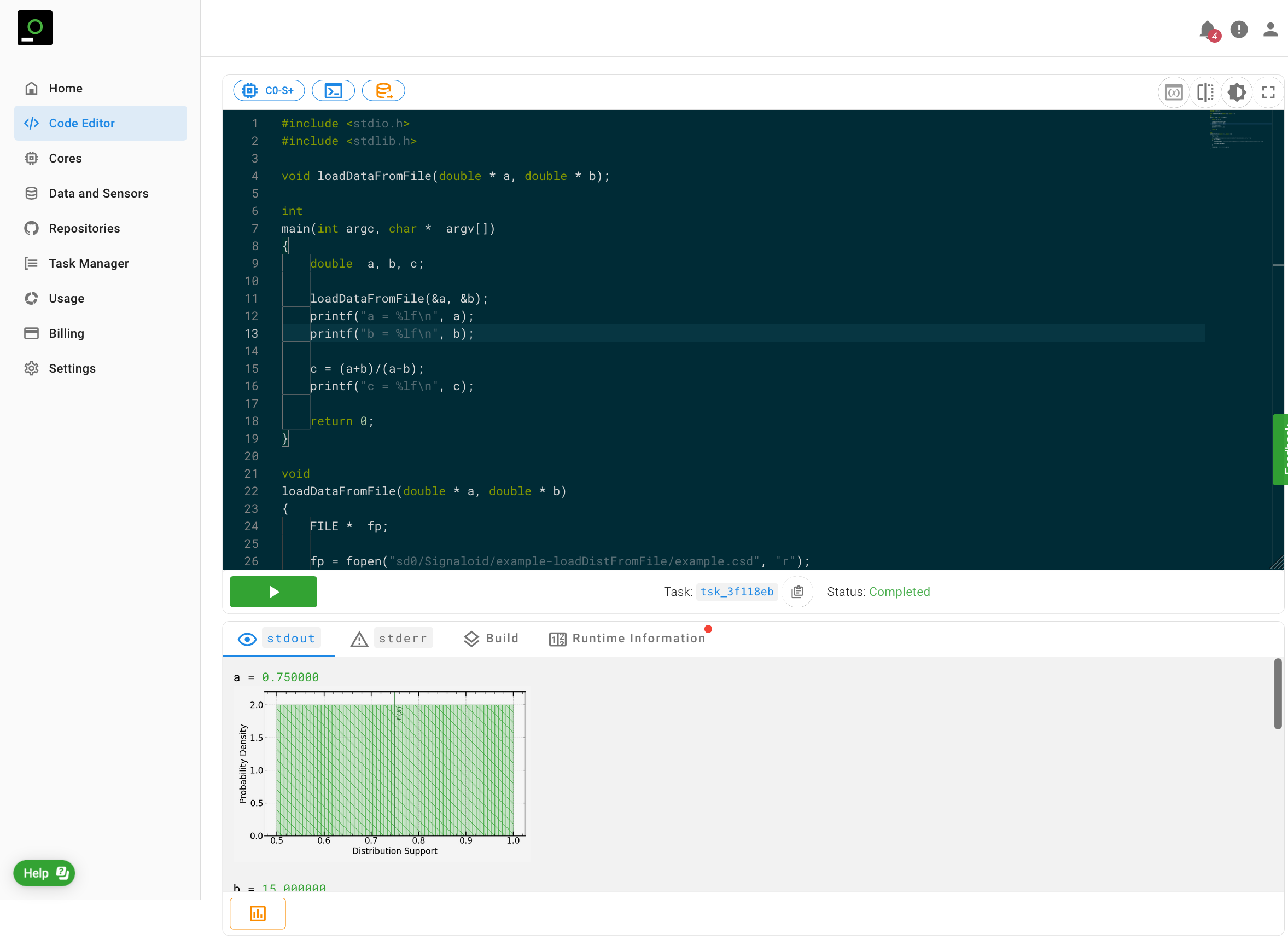Open notifications bell with 4 alerts

(1208, 30)
